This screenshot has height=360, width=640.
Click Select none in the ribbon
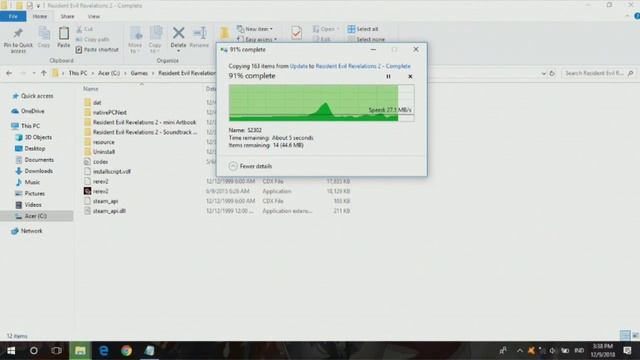click(366, 39)
